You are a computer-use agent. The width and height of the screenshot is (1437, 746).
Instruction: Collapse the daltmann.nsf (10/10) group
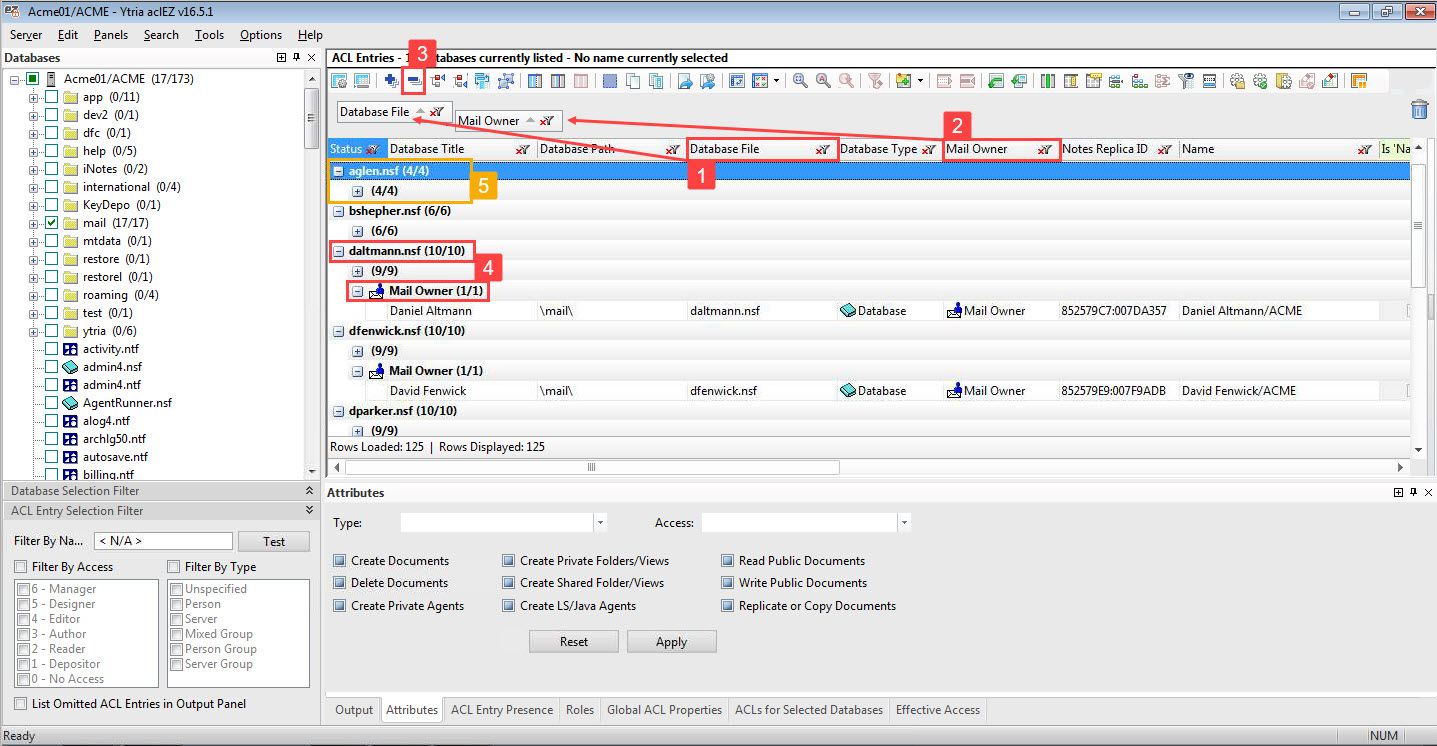click(338, 251)
